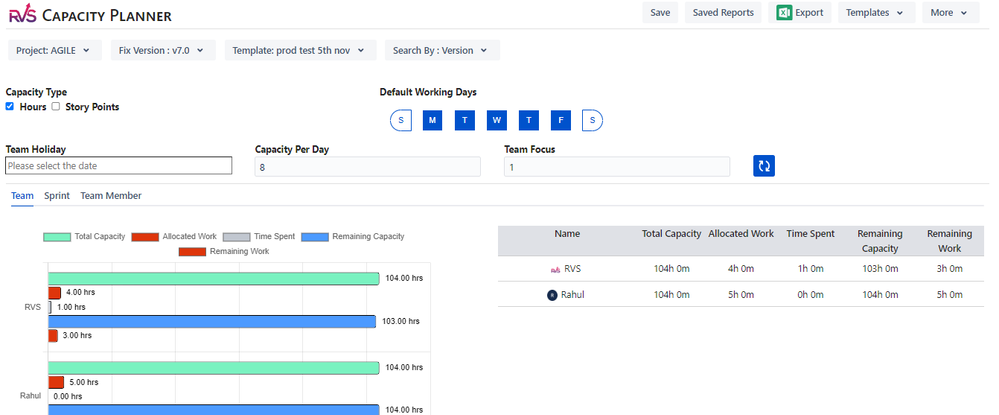Image resolution: width=999 pixels, height=415 pixels.
Task: Click Rahul name in the table
Action: click(x=573, y=295)
